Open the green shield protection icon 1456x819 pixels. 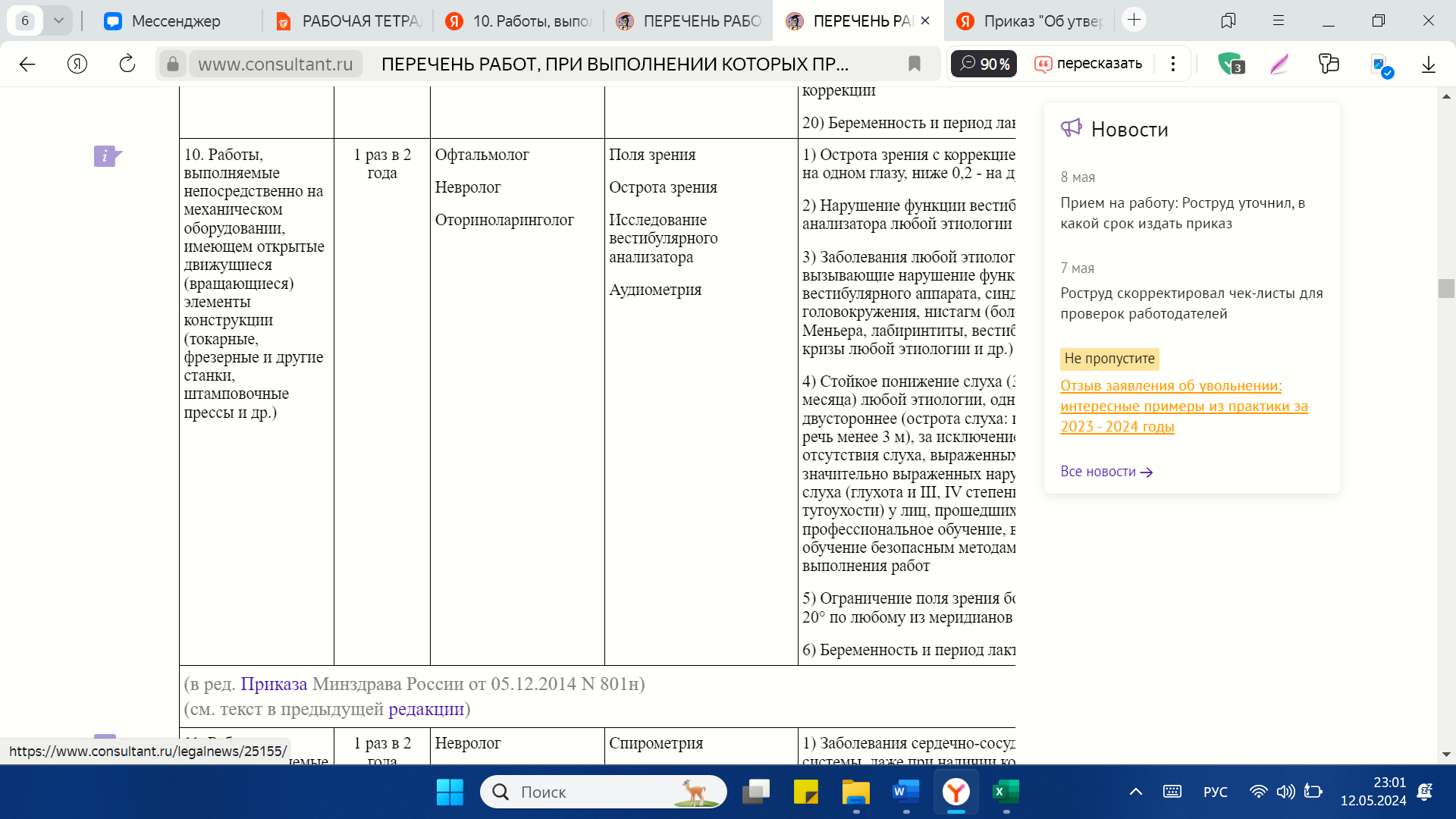click(1230, 64)
